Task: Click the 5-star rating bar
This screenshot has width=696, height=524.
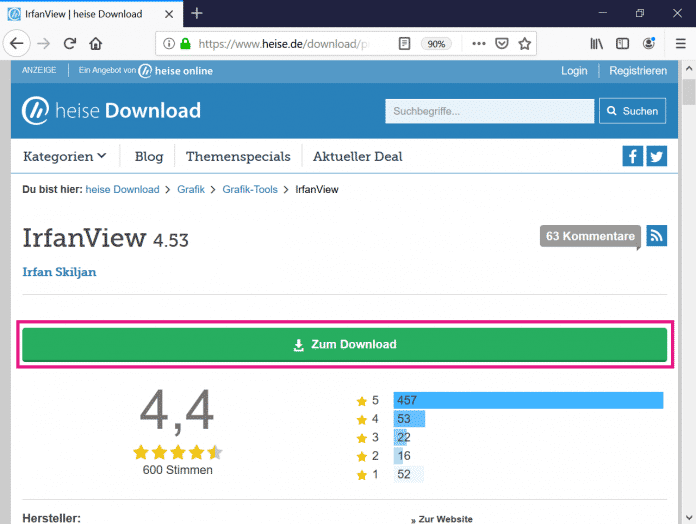Action: point(528,400)
